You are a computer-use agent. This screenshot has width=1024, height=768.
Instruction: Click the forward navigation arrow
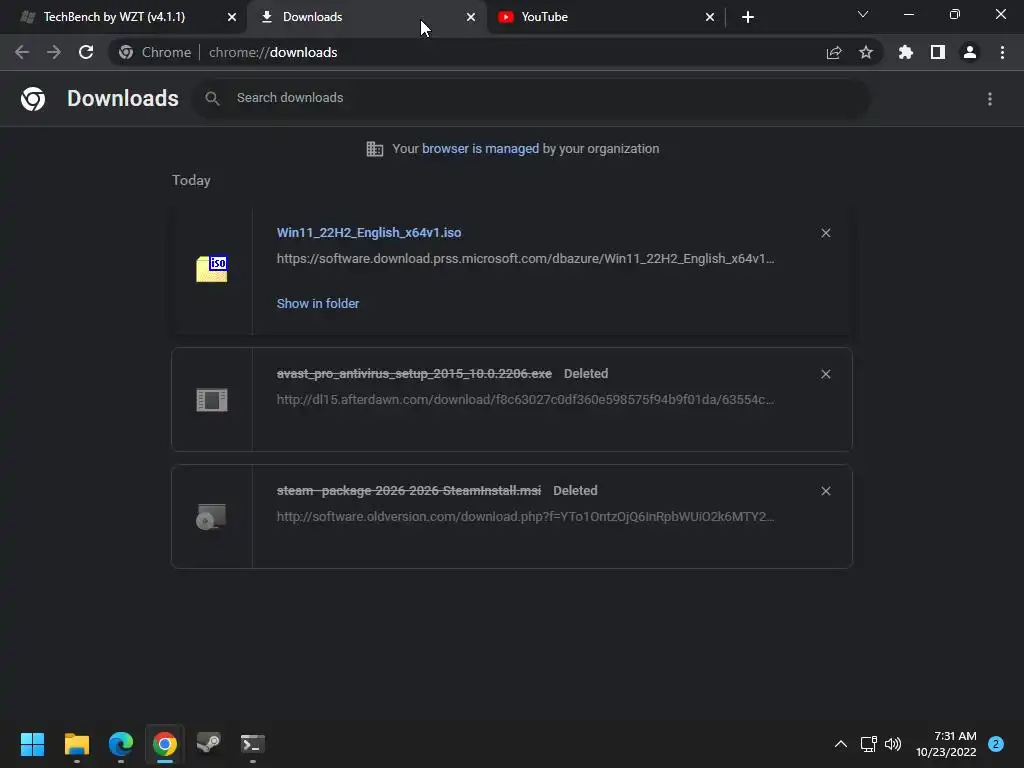pyautogui.click(x=54, y=52)
